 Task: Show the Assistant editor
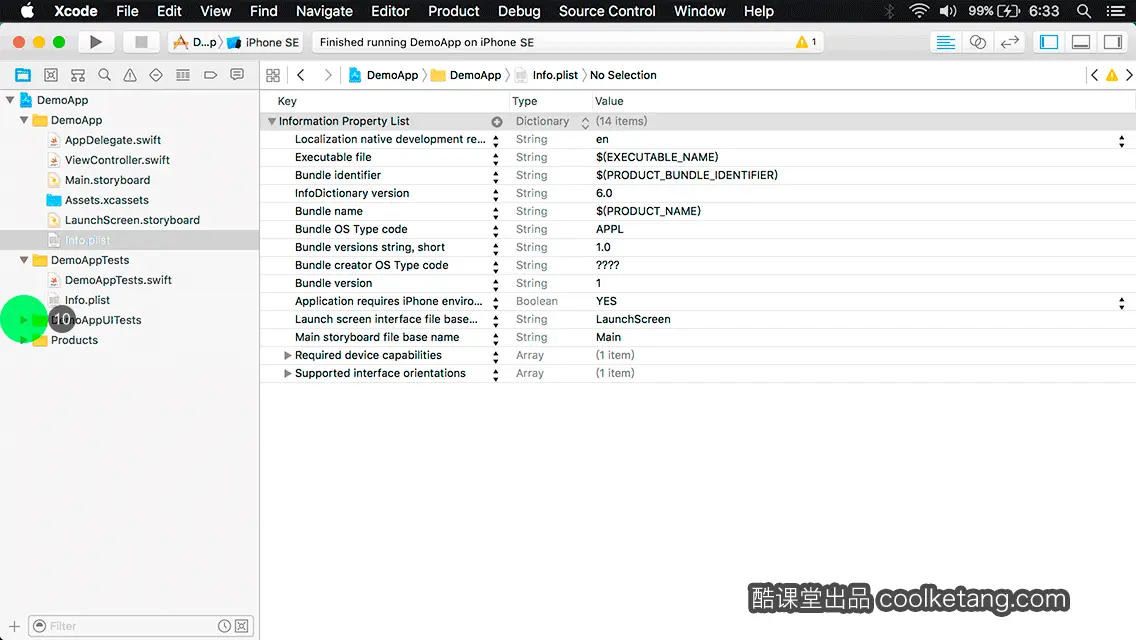click(x=977, y=42)
